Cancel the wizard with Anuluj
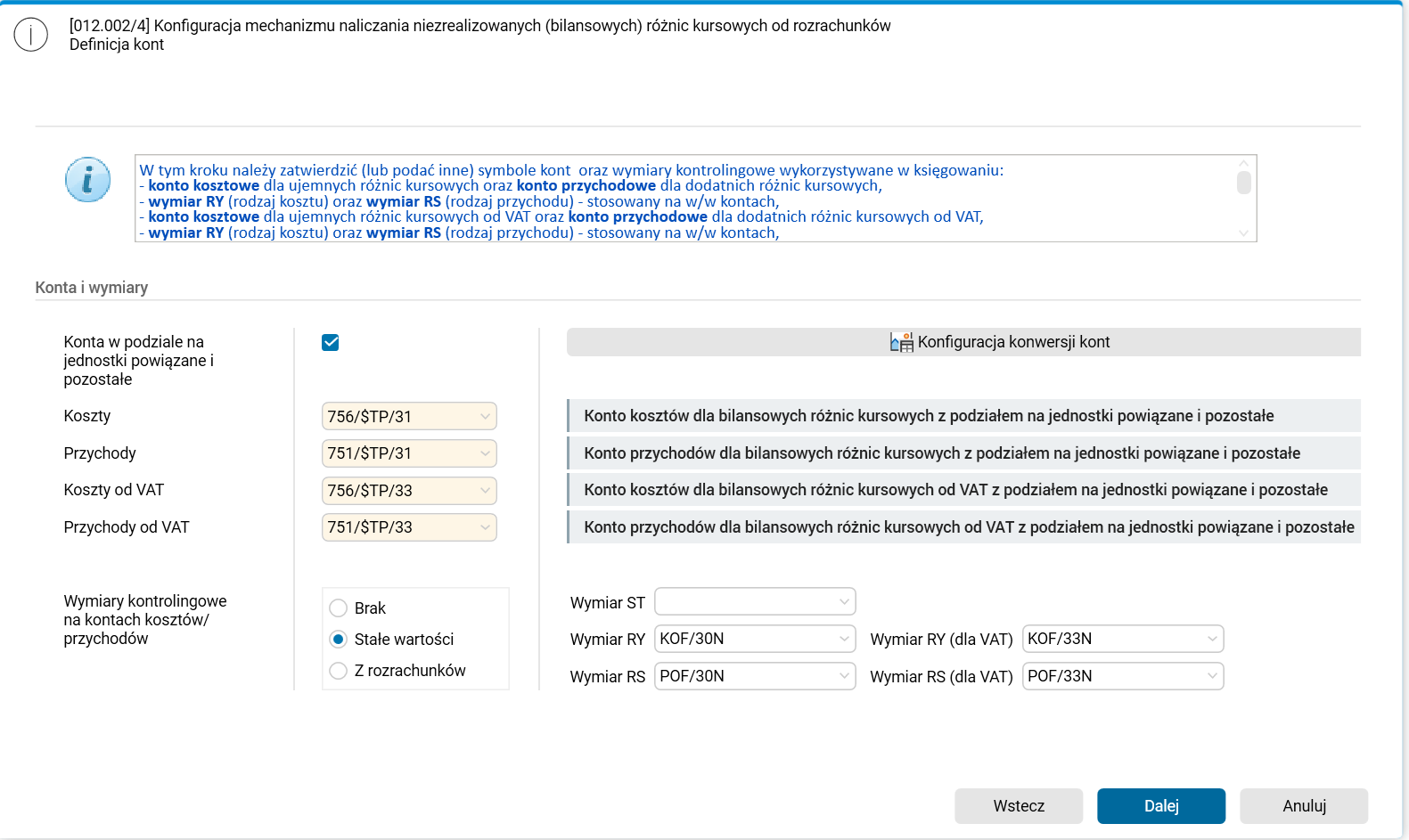Viewport: 1409px width, 840px height. (x=1303, y=806)
